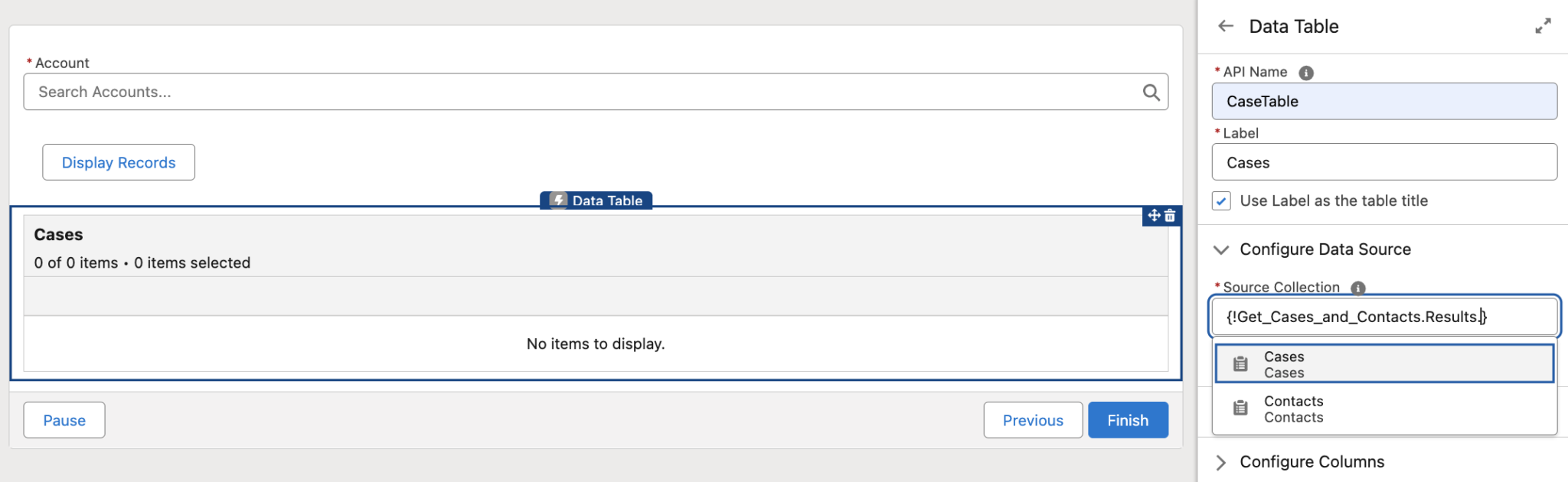Viewport: 1568px width, 482px height.
Task: Expand the Configure Columns section
Action: (1223, 461)
